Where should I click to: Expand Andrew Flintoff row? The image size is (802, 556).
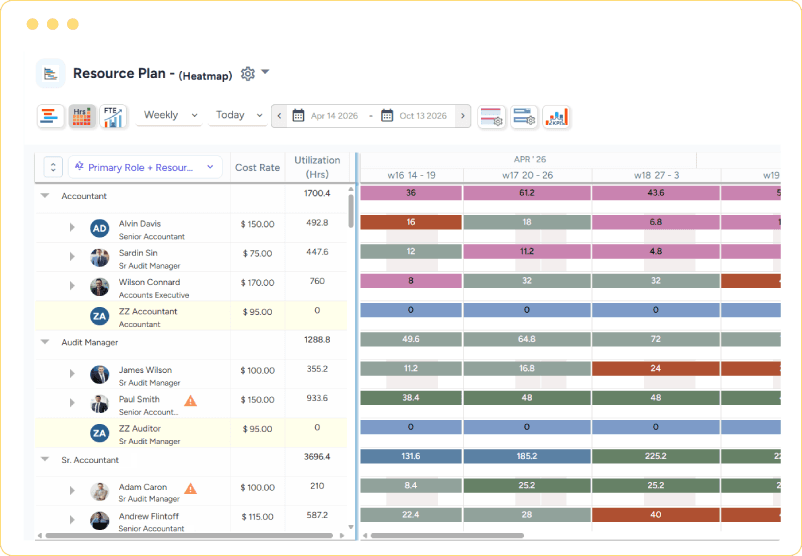click(72, 520)
